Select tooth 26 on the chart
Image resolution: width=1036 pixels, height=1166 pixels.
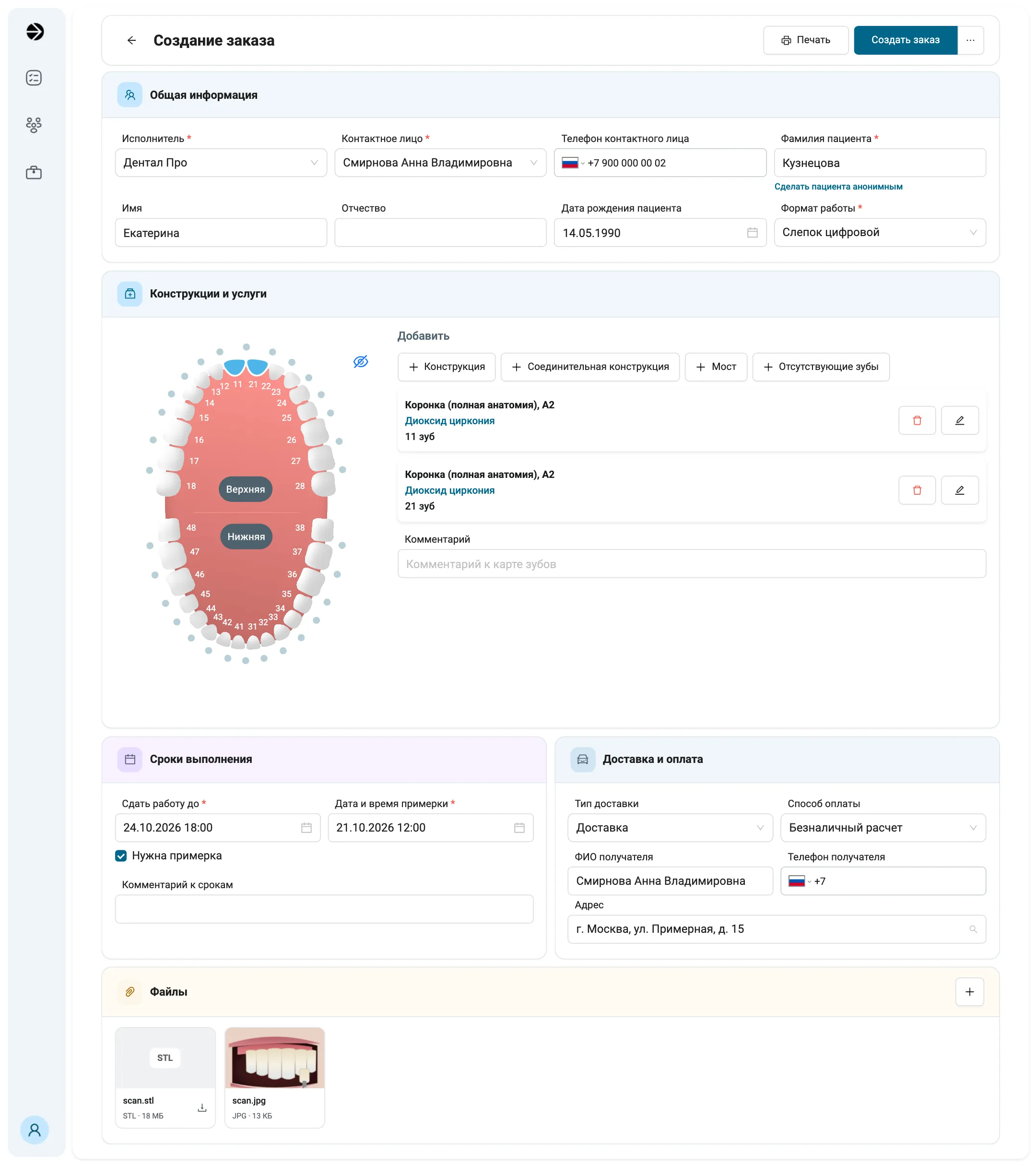pos(315,432)
